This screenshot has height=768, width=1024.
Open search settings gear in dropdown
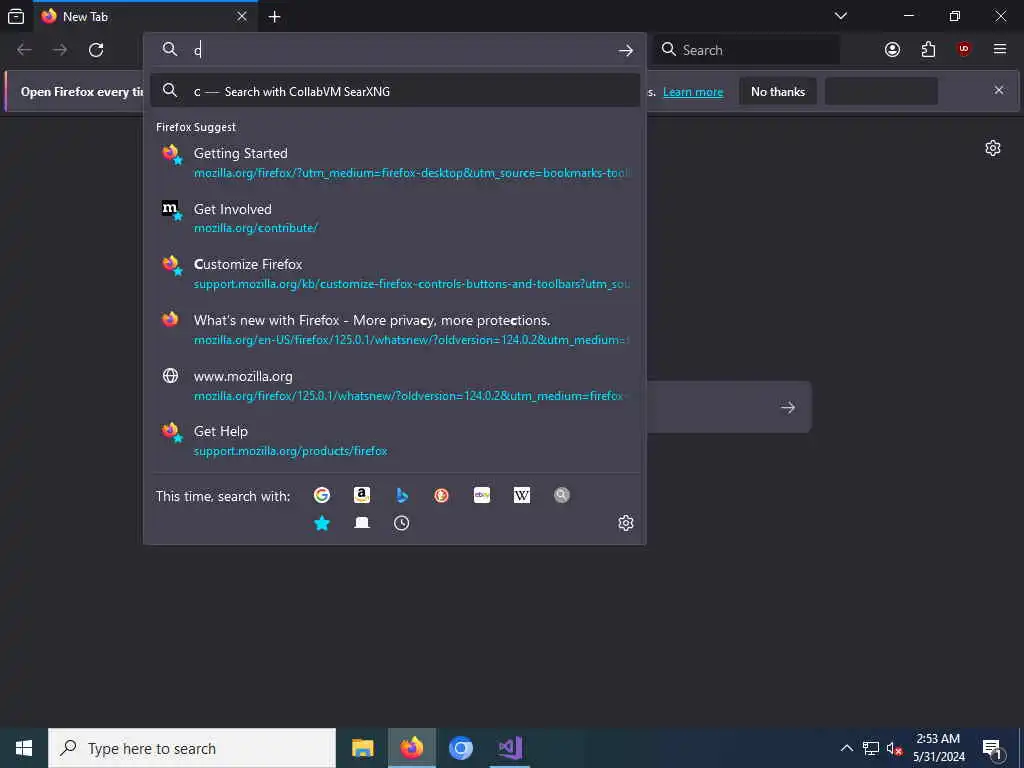coord(626,523)
